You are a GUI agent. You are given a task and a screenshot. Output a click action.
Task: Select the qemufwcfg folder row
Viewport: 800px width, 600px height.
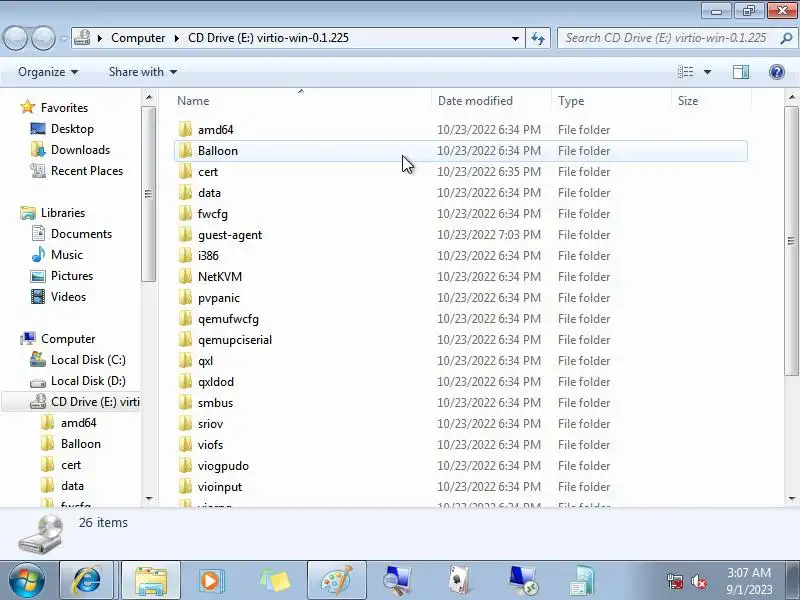pos(461,318)
